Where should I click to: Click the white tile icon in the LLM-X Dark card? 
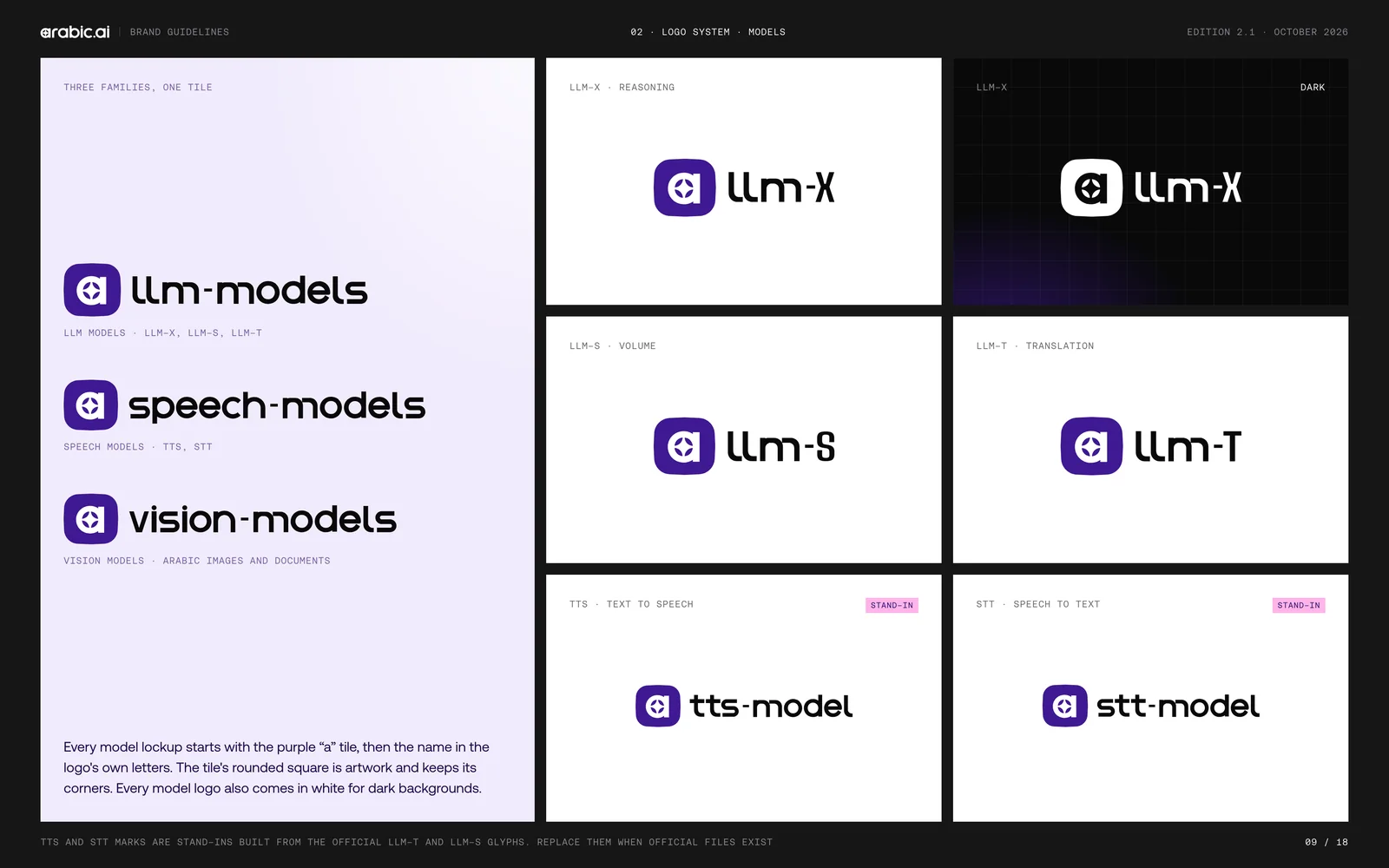pos(1091,187)
